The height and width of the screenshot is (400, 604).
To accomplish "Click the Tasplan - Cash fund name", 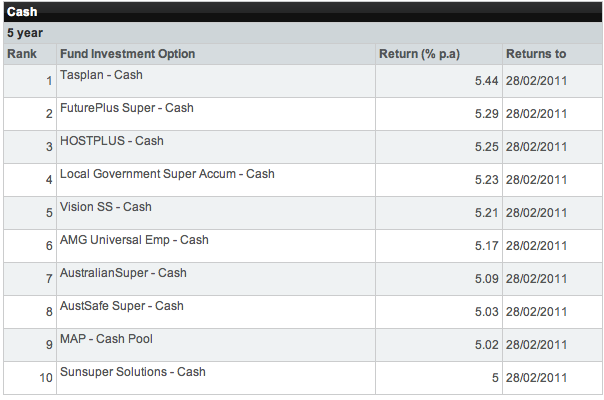I will [102, 75].
